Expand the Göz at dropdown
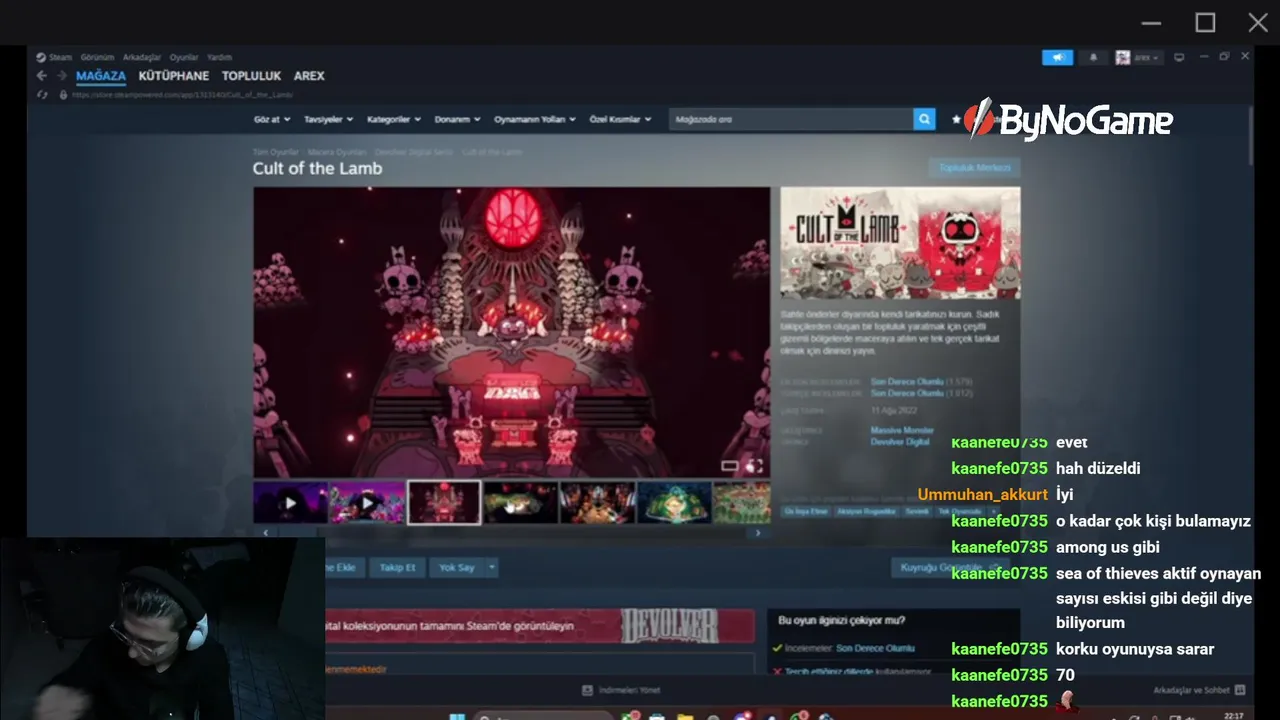 (x=272, y=119)
